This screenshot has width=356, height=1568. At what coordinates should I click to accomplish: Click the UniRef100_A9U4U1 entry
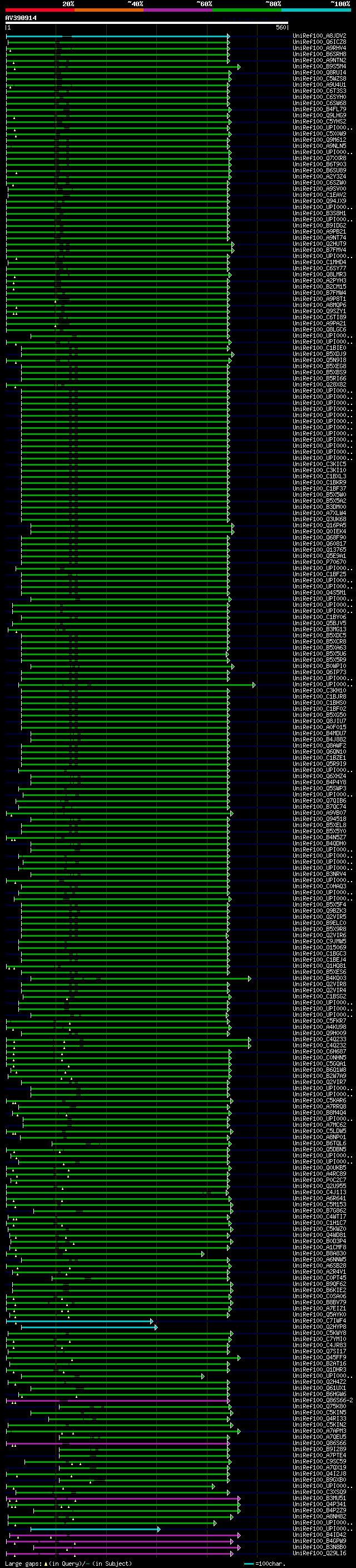[x=319, y=85]
